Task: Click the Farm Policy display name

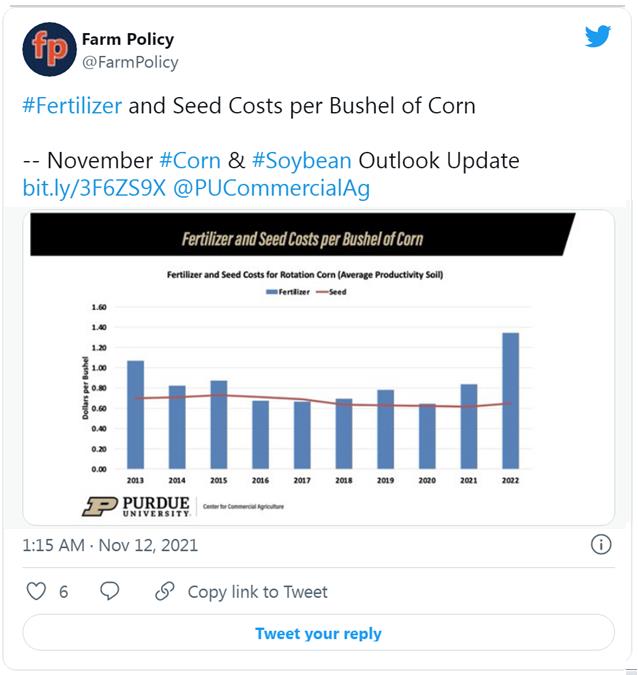Action: point(128,39)
